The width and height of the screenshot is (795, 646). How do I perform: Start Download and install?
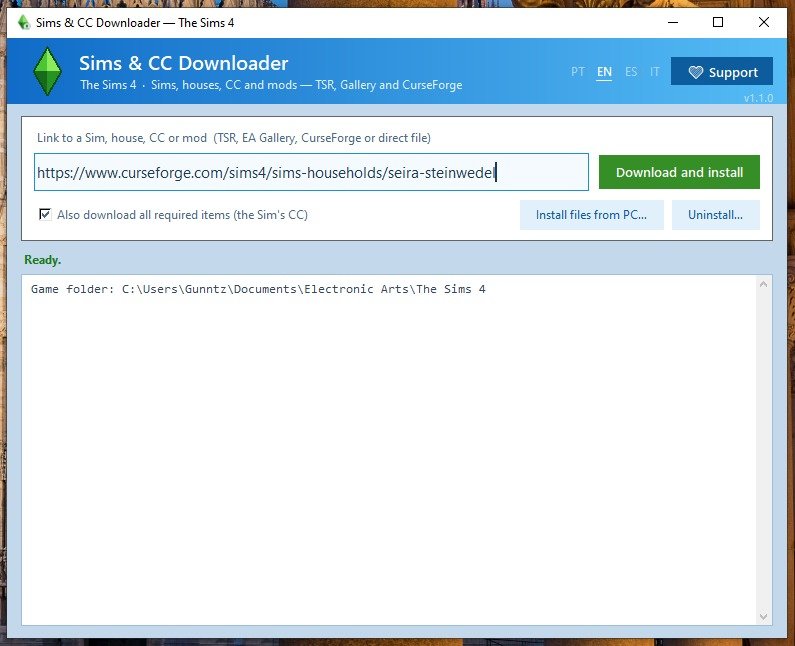pyautogui.click(x=679, y=172)
